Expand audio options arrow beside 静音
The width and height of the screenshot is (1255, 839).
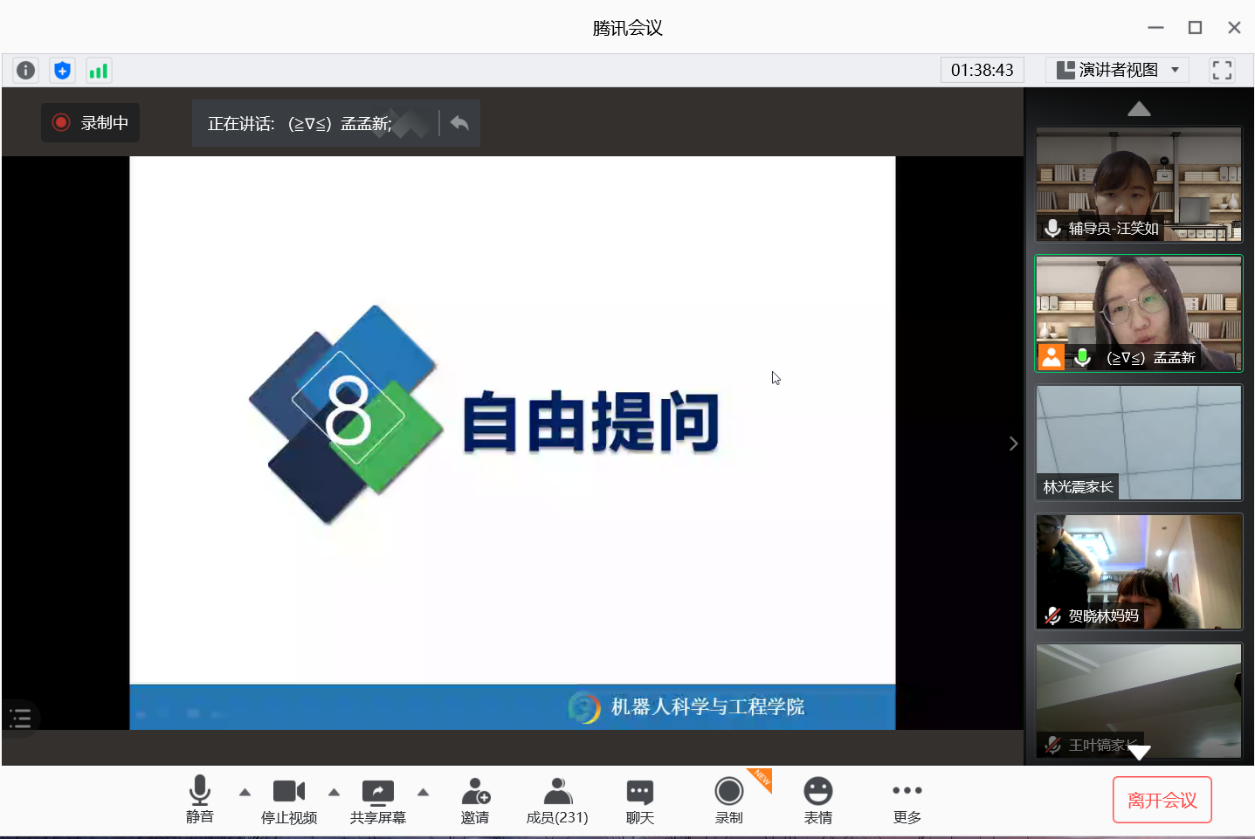(245, 792)
